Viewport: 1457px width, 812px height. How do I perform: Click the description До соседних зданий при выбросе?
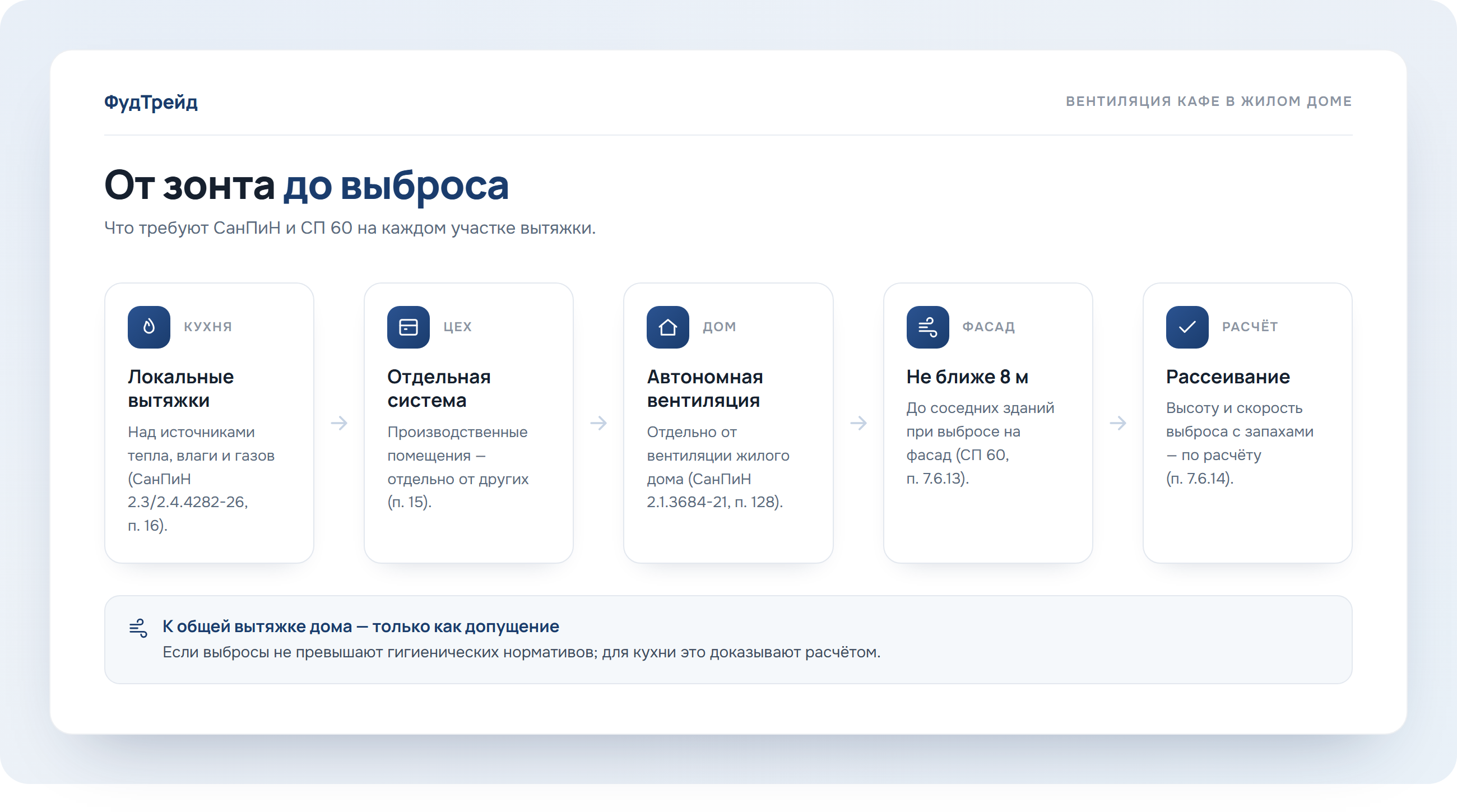point(981,443)
